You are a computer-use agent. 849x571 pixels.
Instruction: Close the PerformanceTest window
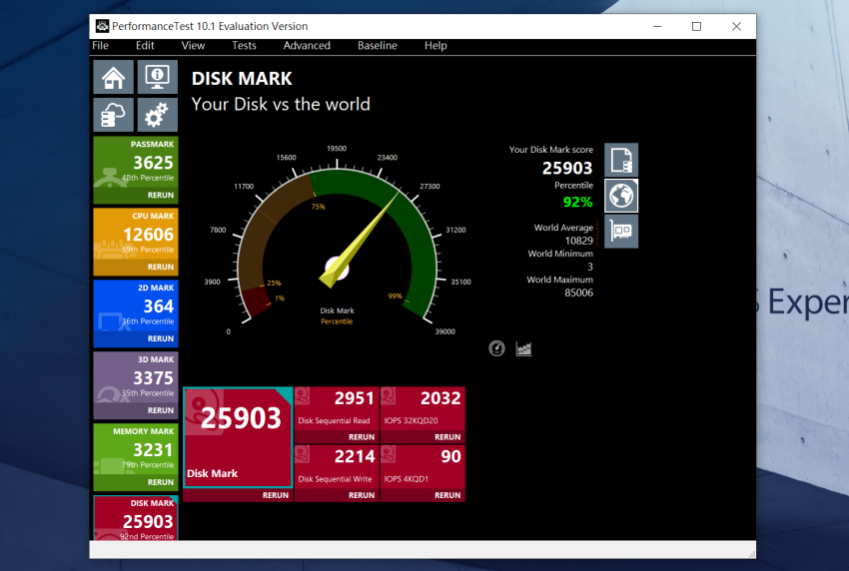tap(736, 26)
